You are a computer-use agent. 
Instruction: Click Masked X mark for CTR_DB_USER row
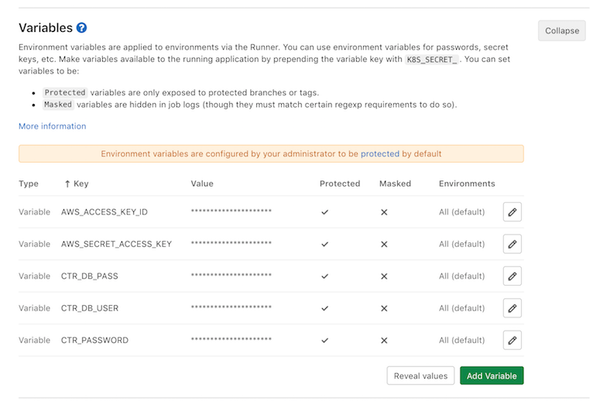tap(384, 308)
